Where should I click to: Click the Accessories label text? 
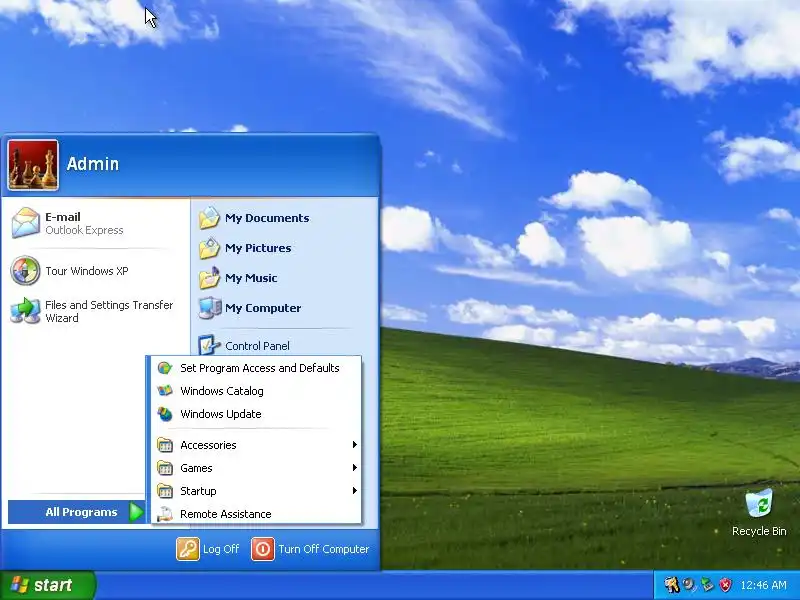tap(208, 445)
